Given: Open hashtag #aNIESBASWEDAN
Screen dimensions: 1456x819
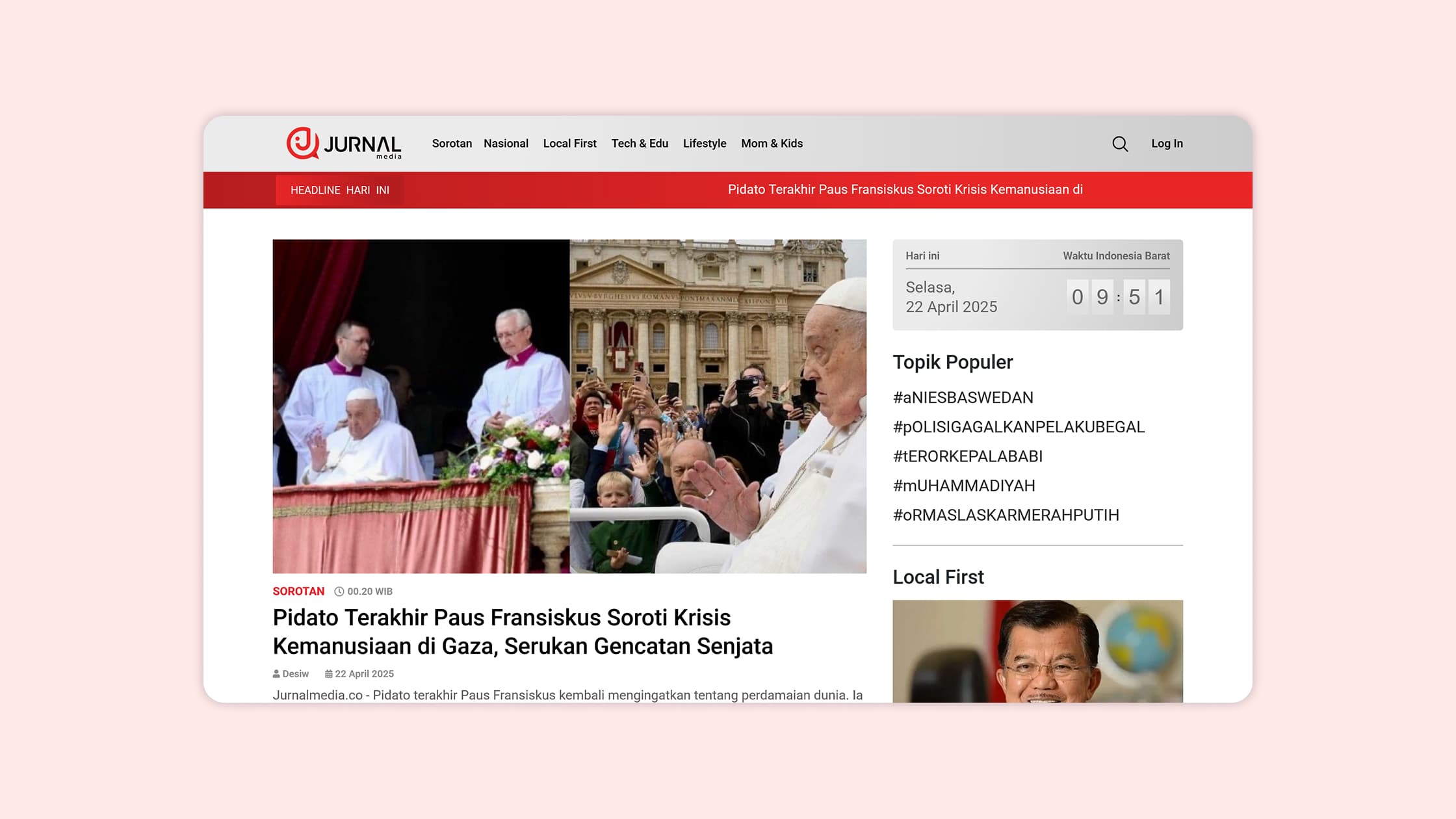Looking at the screenshot, I should pos(963,398).
